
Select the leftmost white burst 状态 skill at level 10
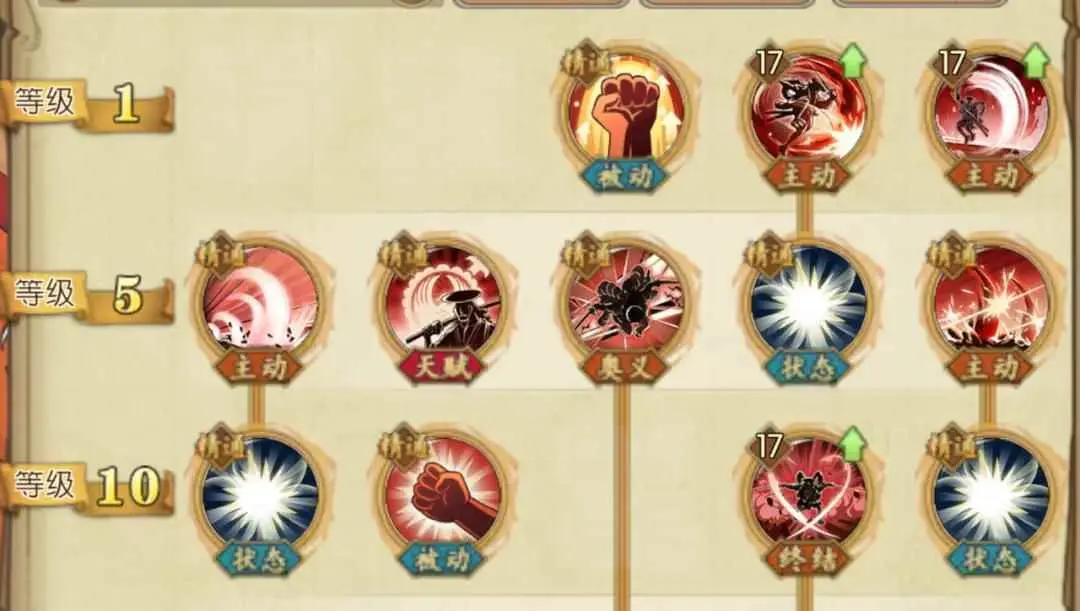[260, 496]
